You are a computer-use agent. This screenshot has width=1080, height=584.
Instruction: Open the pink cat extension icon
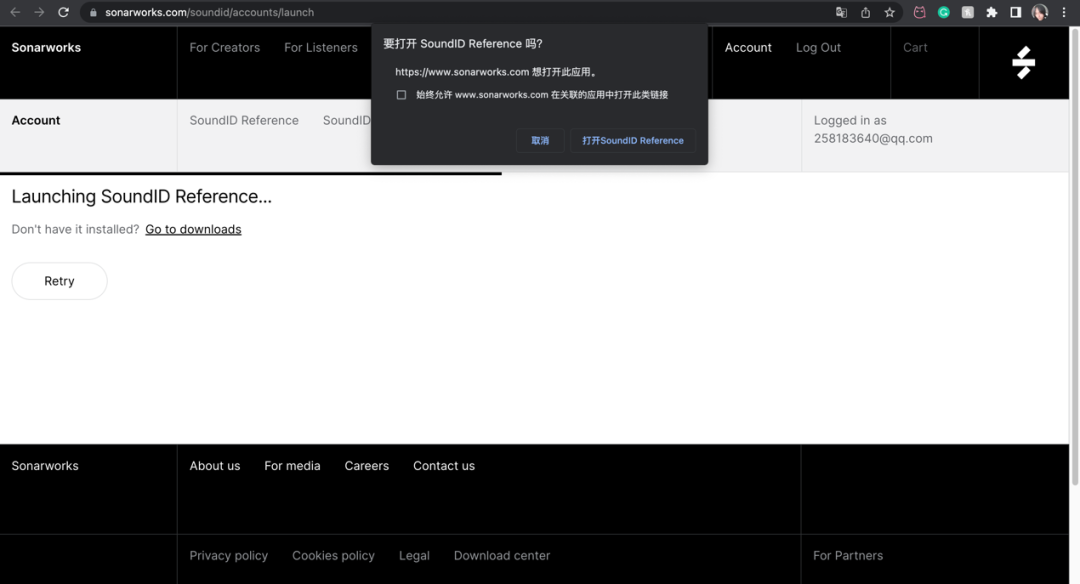click(x=920, y=12)
